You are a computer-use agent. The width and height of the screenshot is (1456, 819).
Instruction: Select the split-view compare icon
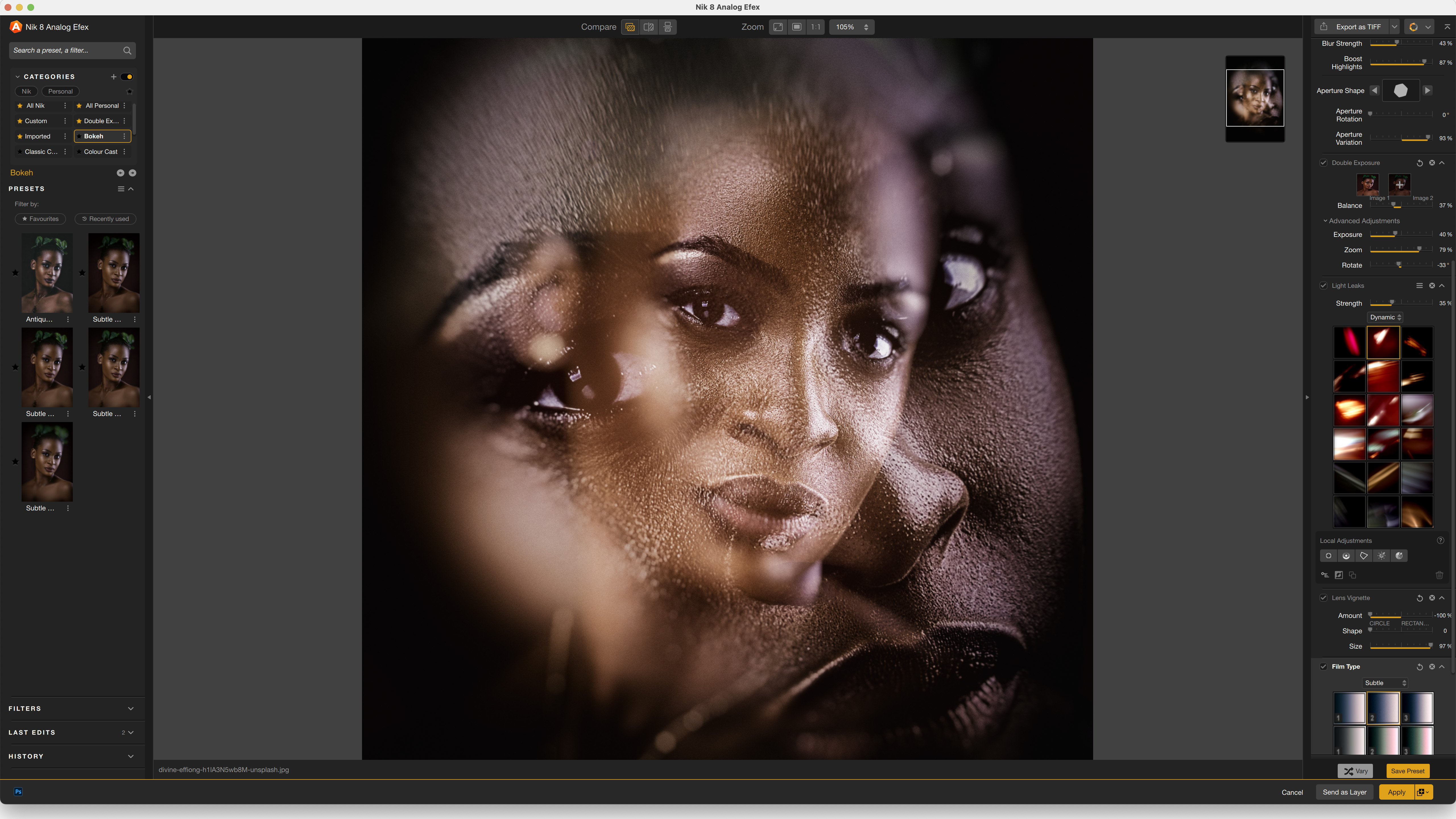pos(649,27)
